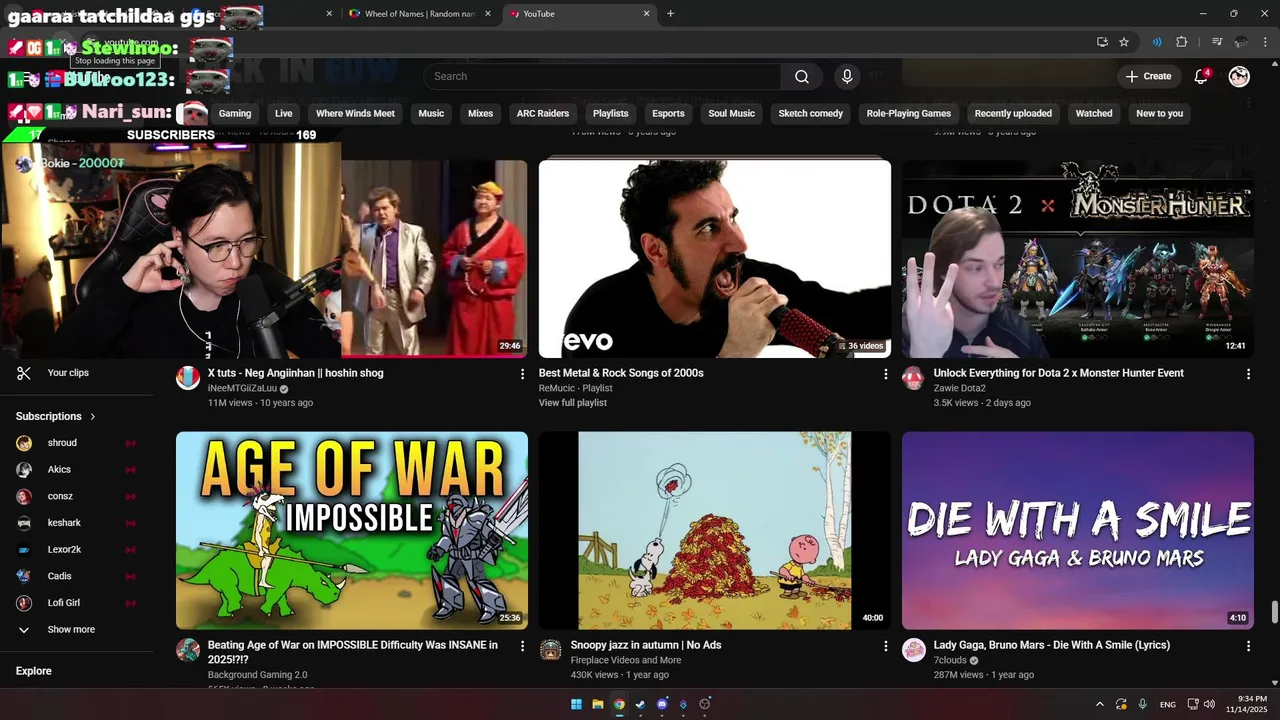Viewport: 1280px width, 720px height.
Task: Open more options for Die With A Smile video
Action: coord(1248,646)
